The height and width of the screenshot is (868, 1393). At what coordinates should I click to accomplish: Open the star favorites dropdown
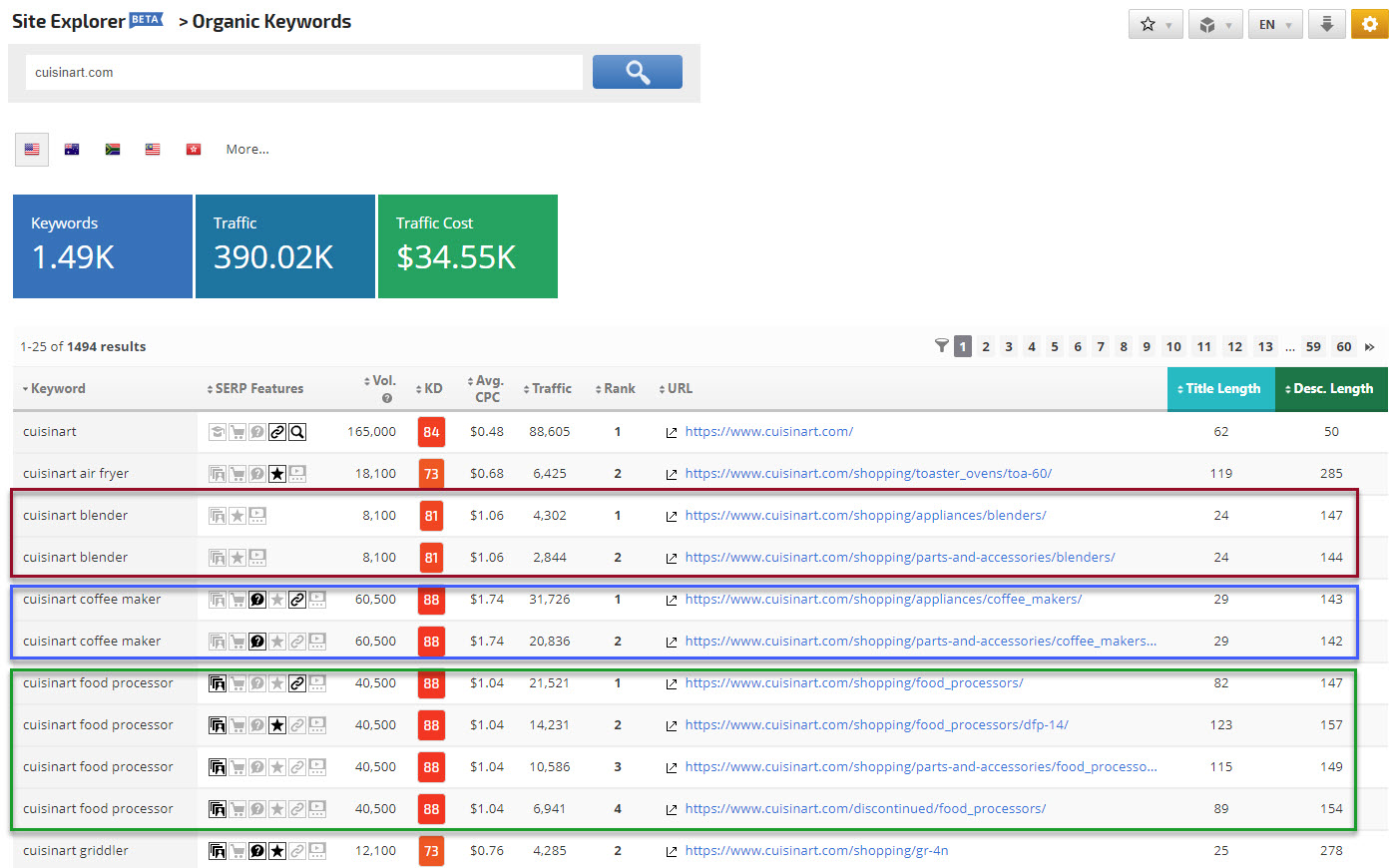coord(1156,25)
